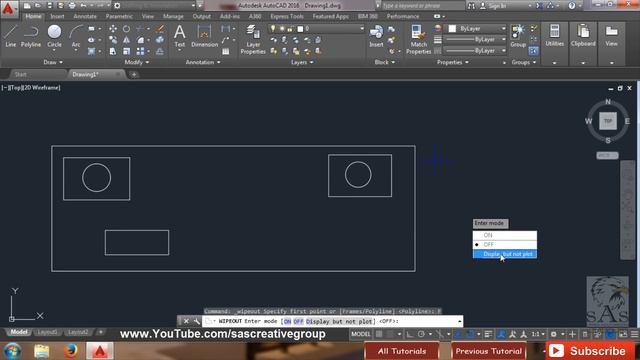Toggle MODEL space button in status bar
This screenshot has height=360, width=640.
click(x=361, y=334)
